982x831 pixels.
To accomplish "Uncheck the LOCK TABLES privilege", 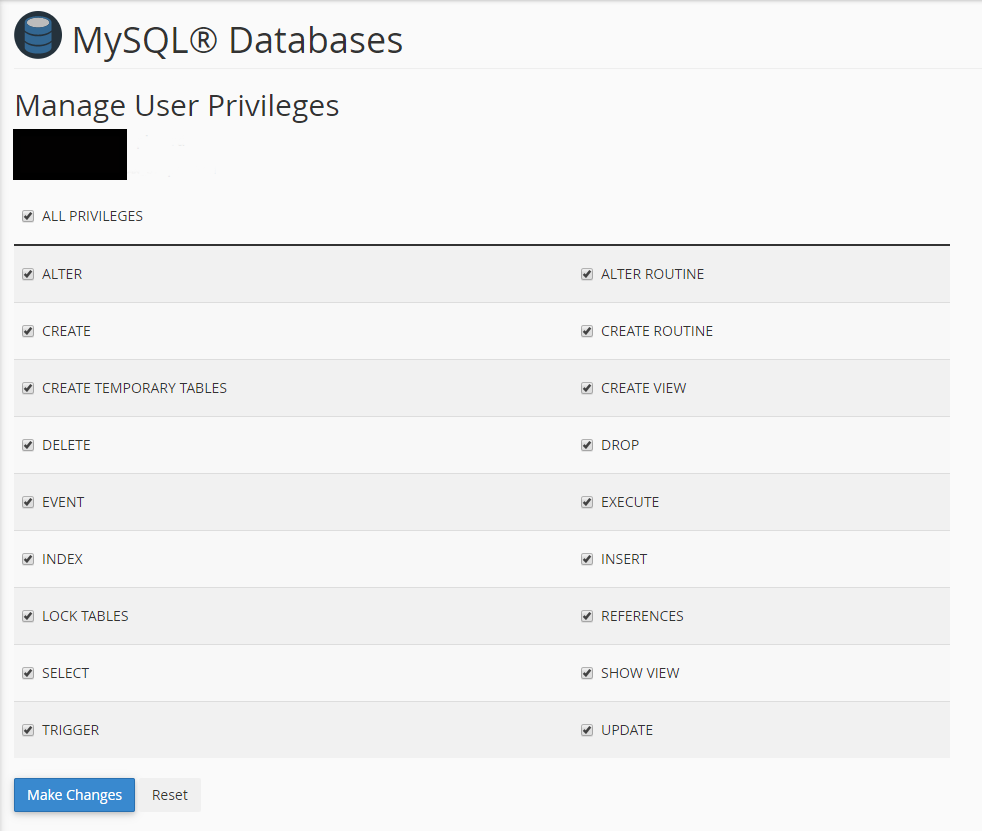I will pyautogui.click(x=28, y=616).
